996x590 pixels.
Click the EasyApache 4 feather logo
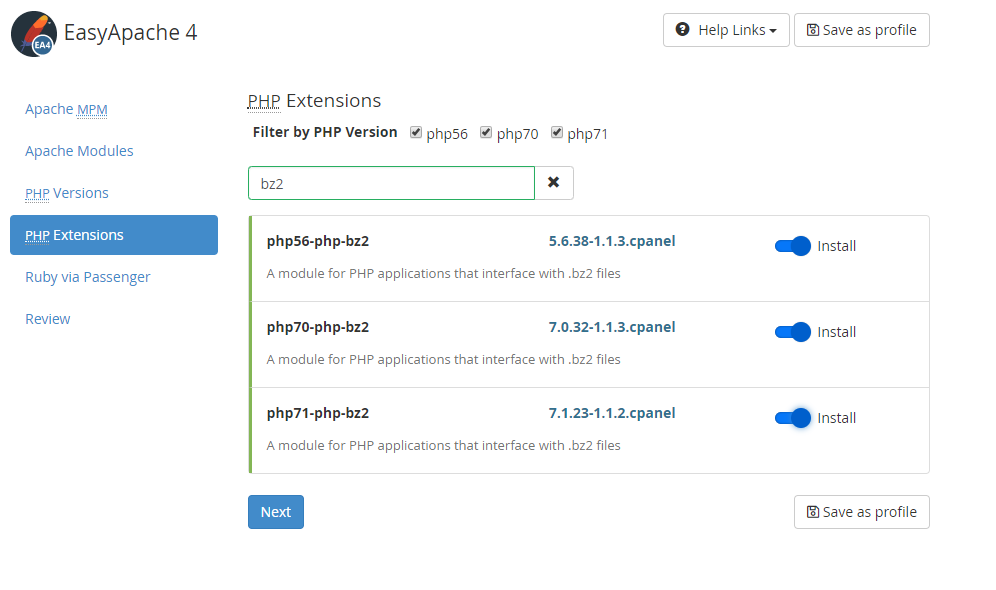34,34
